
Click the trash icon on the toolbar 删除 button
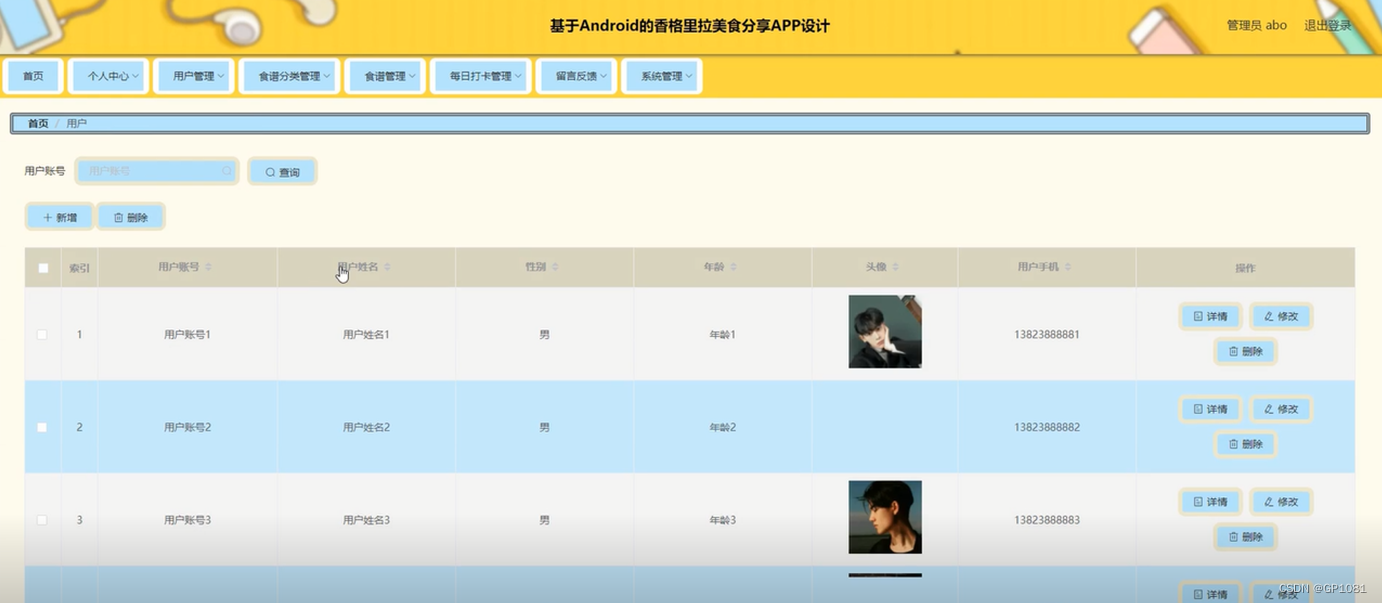[x=118, y=216]
